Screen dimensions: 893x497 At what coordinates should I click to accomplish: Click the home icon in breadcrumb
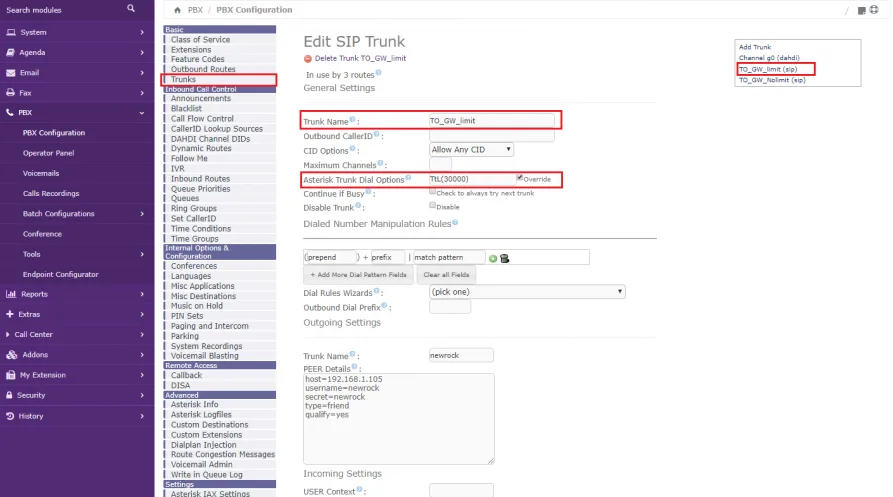(x=177, y=10)
